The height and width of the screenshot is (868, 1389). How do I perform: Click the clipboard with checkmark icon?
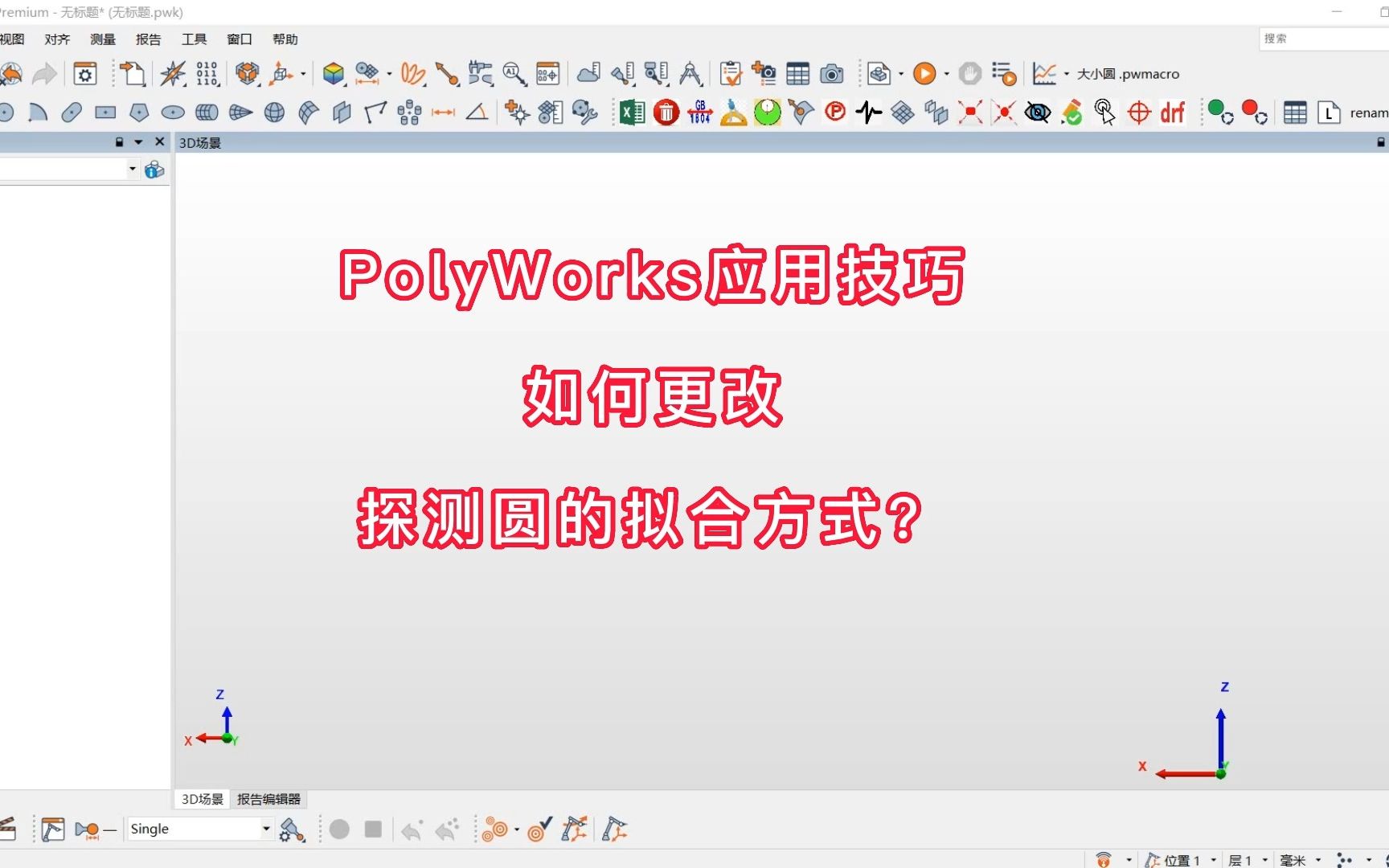click(731, 74)
